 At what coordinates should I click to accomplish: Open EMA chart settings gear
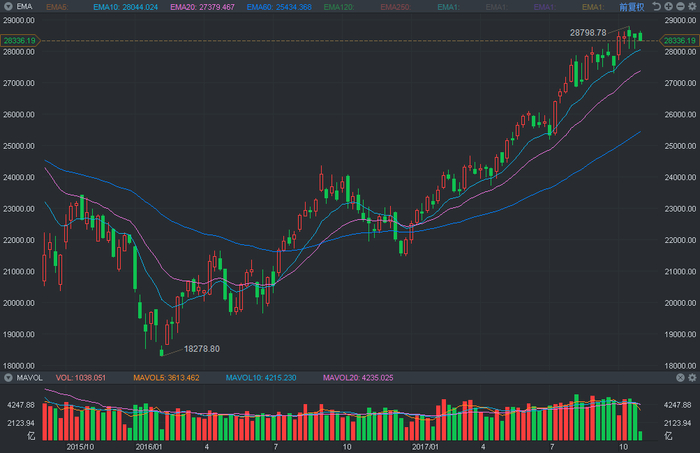pyautogui.click(x=691, y=7)
